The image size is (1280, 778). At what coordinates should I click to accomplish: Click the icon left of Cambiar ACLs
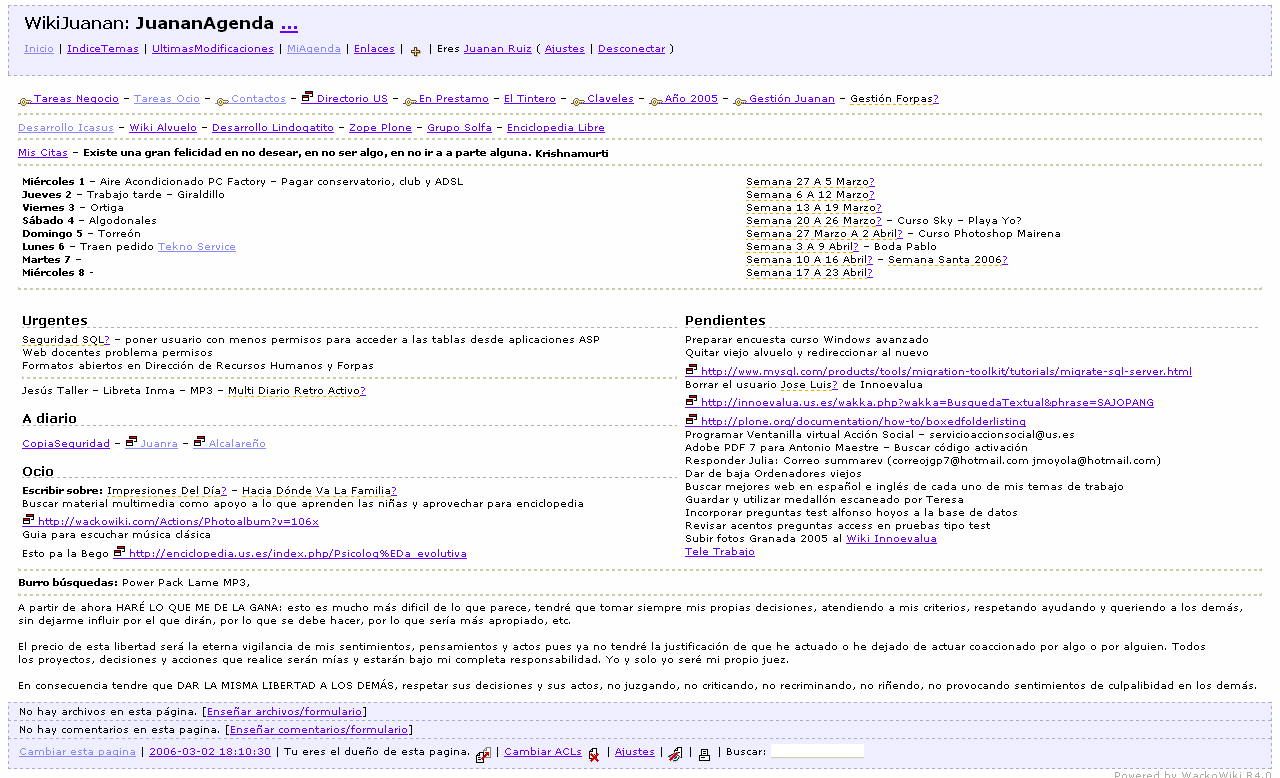[x=483, y=755]
